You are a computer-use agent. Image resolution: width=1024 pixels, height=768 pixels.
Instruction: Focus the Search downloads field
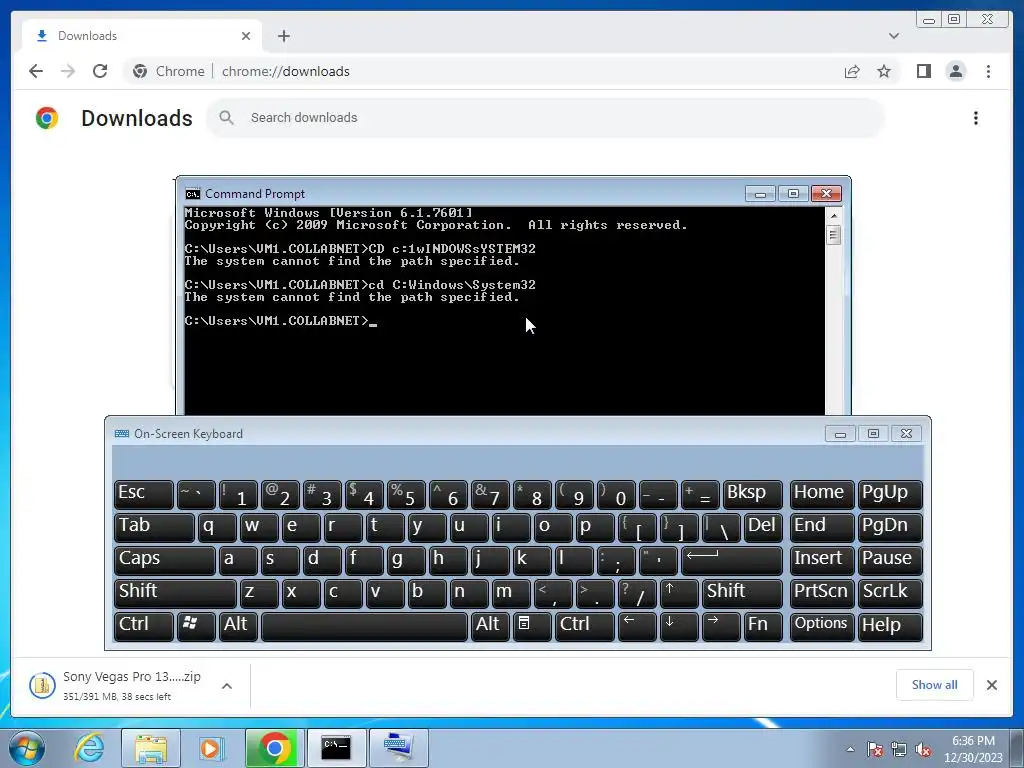(545, 118)
